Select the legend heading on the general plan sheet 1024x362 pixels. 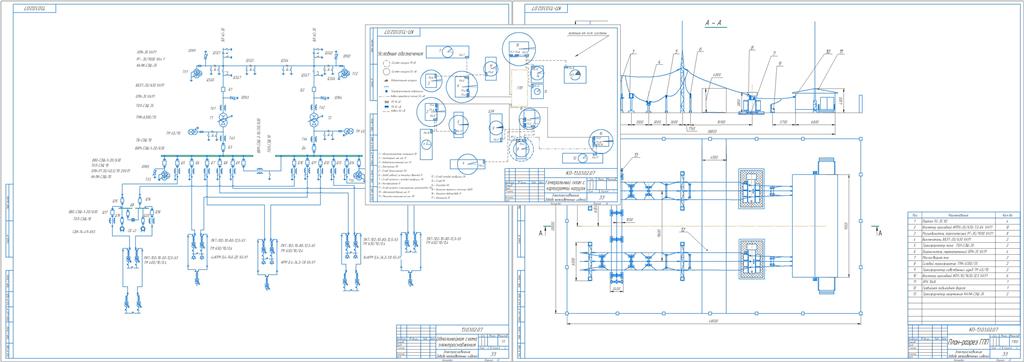pos(402,53)
